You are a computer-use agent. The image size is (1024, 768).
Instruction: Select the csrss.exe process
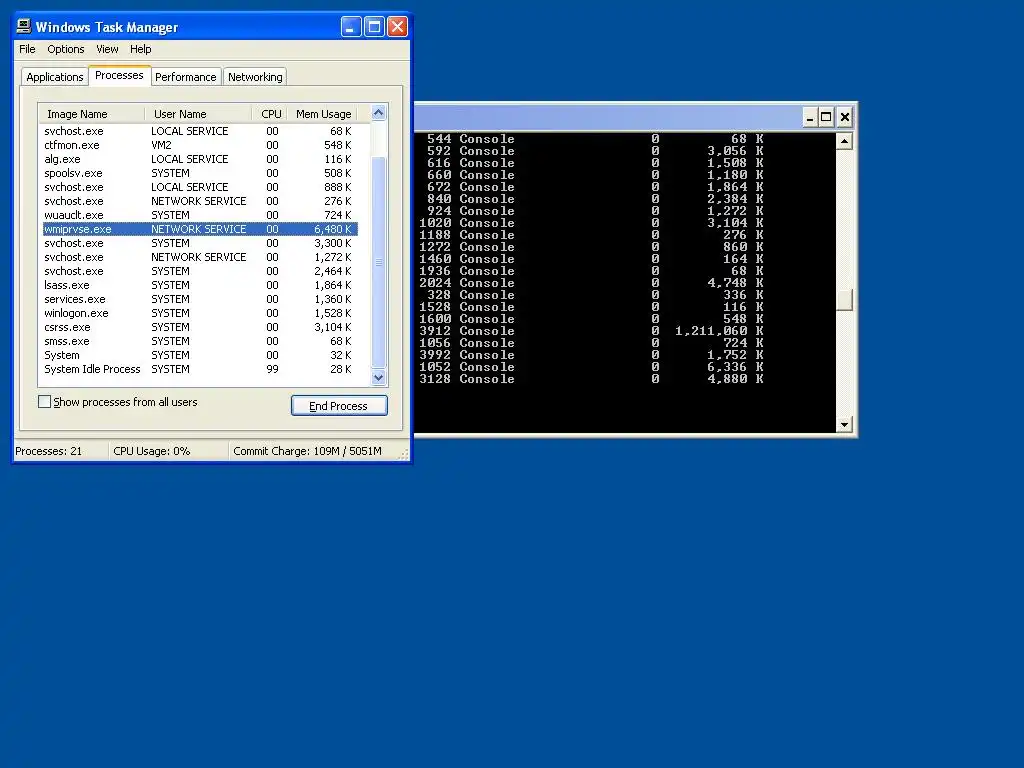pos(200,327)
